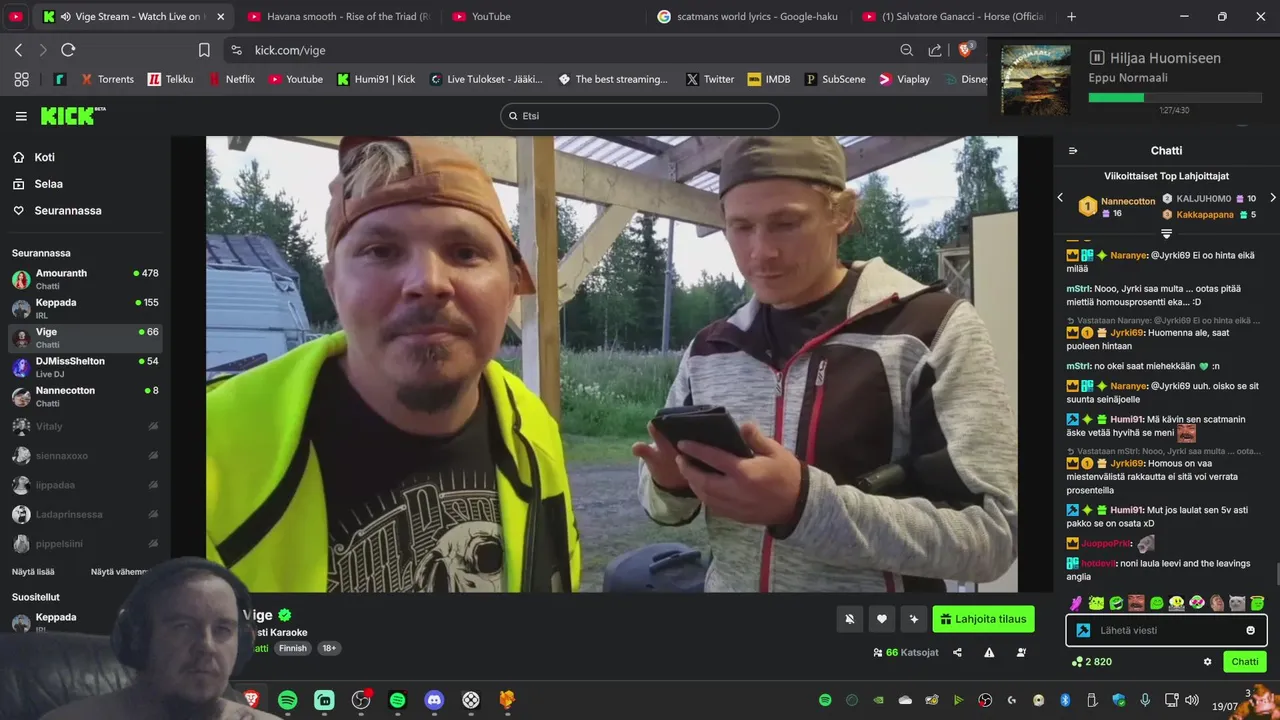Click Näytä vähemmän to collapse list
The width and height of the screenshot is (1280, 720).
[x=119, y=572]
